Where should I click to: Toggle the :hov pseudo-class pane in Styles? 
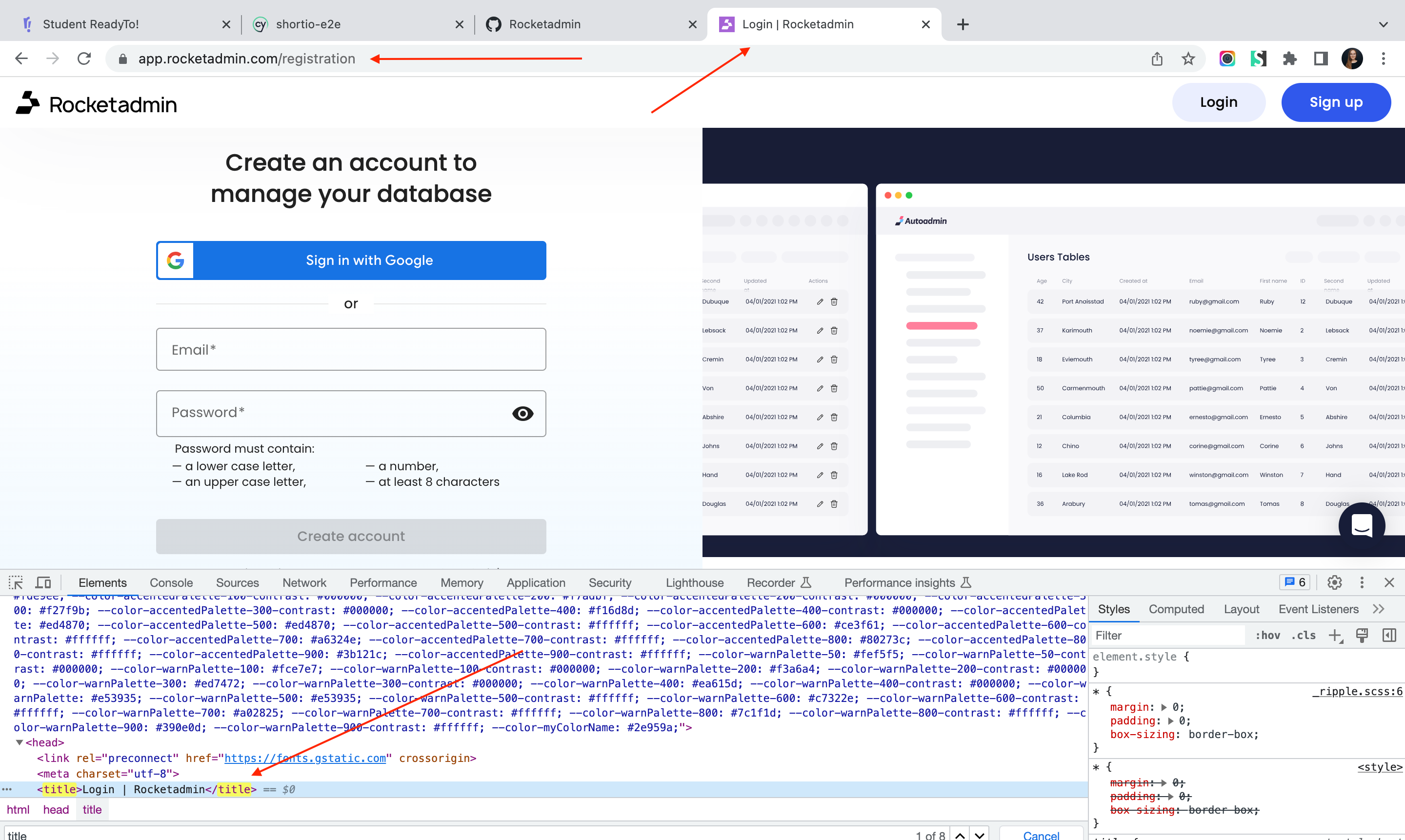(x=1268, y=635)
